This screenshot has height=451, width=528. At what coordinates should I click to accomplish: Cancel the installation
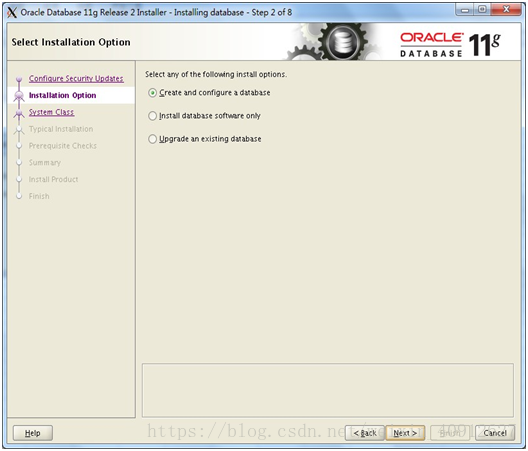coord(495,433)
